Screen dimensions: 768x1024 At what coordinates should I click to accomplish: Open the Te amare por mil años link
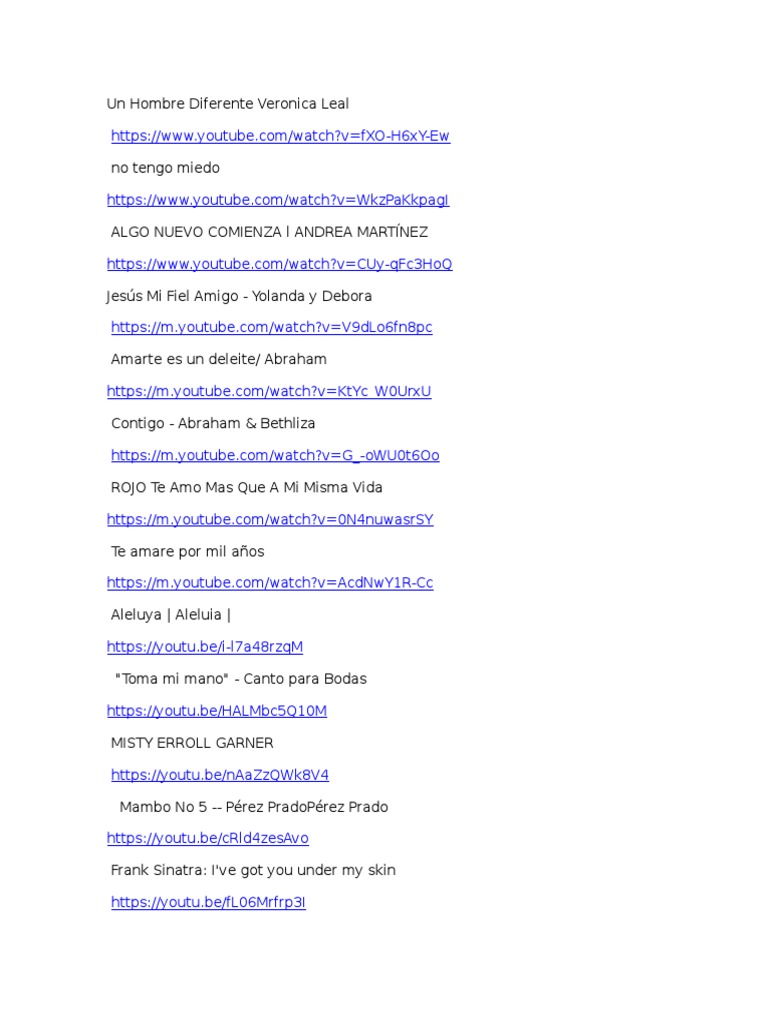point(270,583)
